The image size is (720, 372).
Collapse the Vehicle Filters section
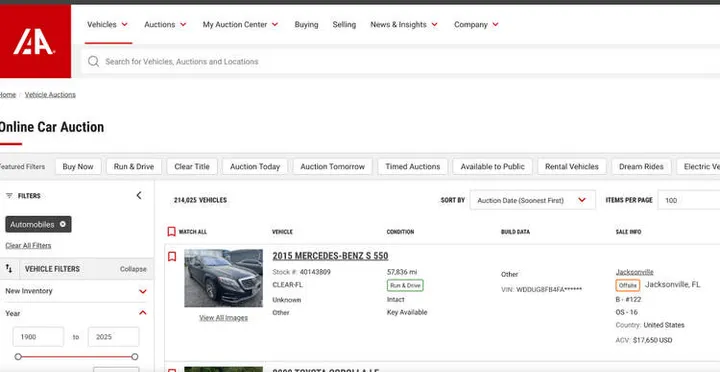point(133,269)
